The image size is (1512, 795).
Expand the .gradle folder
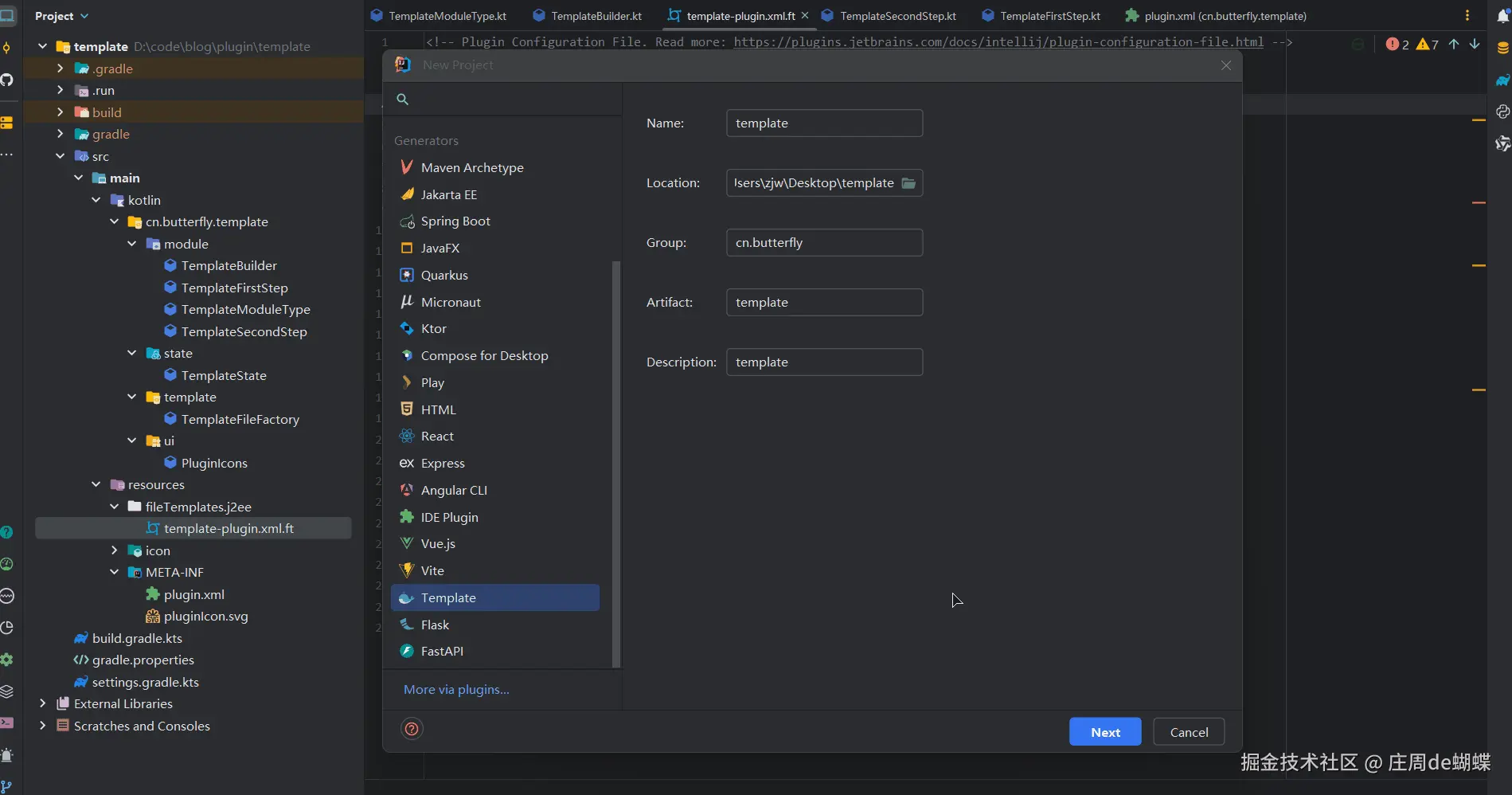60,69
